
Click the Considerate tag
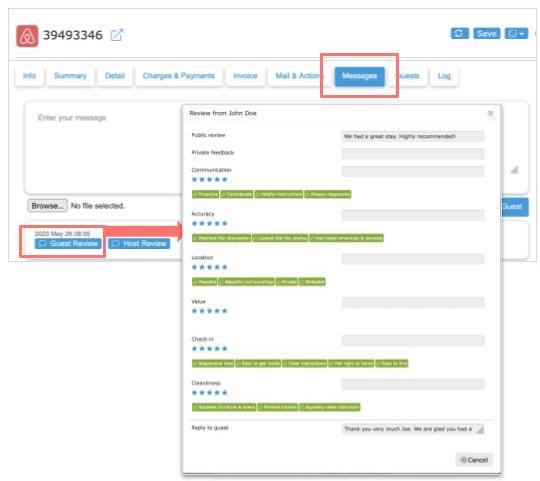[237, 194]
